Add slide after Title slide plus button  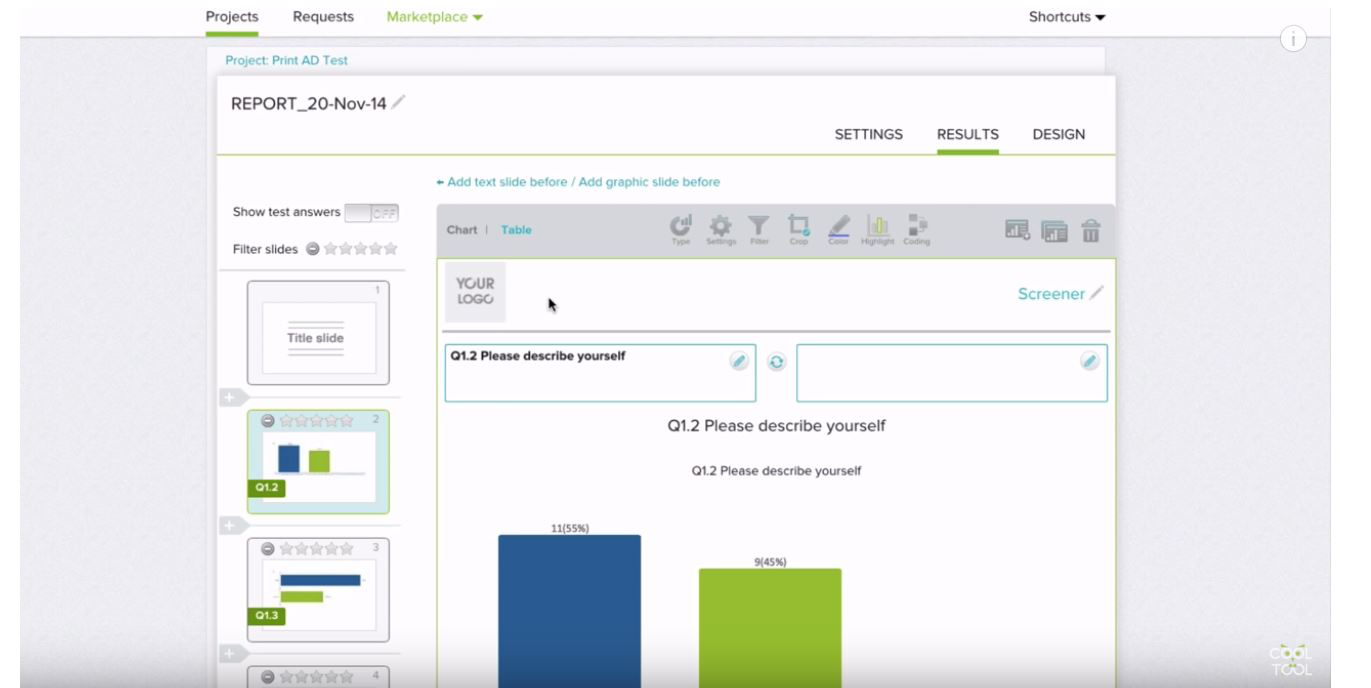pyautogui.click(x=232, y=398)
